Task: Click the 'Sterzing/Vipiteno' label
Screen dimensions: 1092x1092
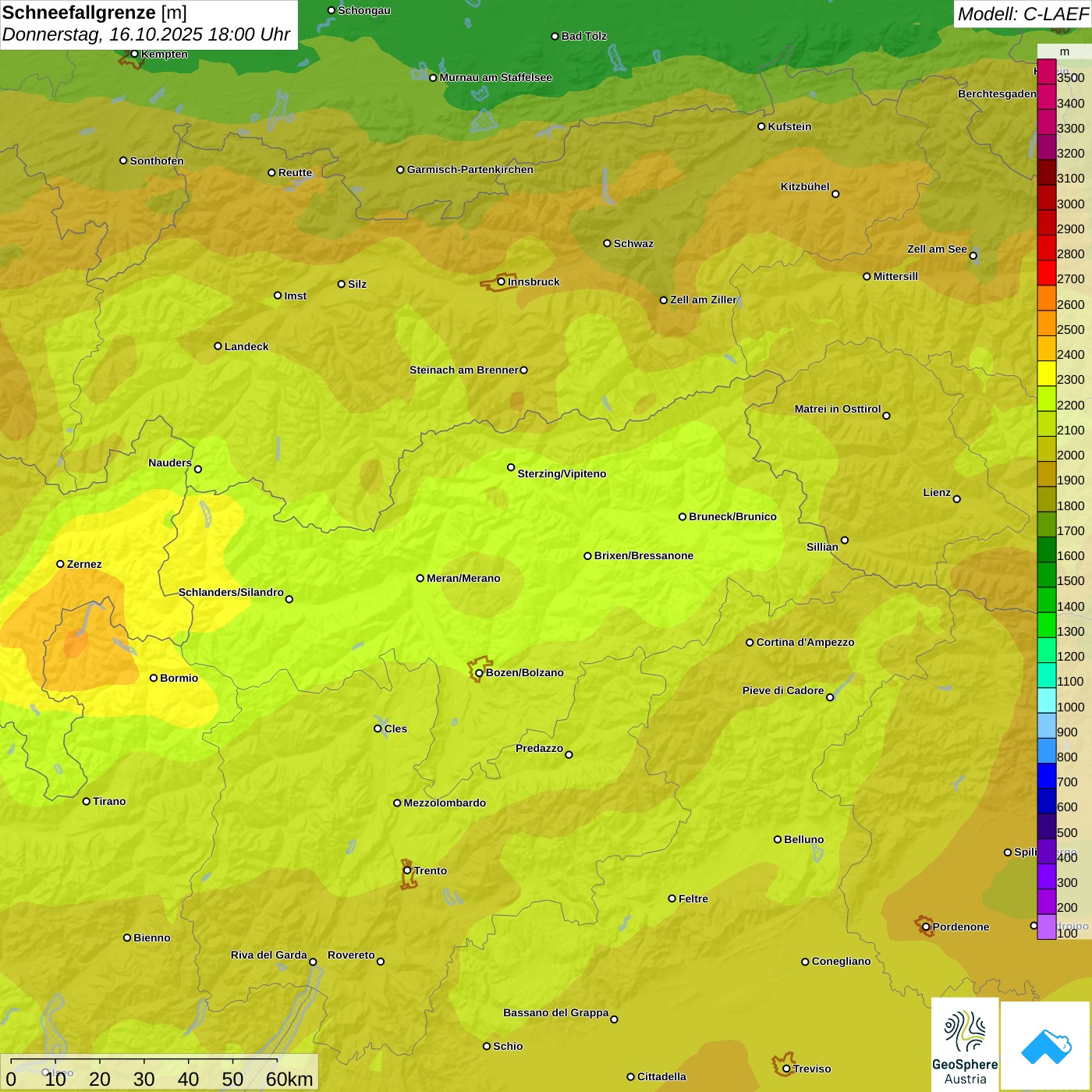Action: [562, 473]
